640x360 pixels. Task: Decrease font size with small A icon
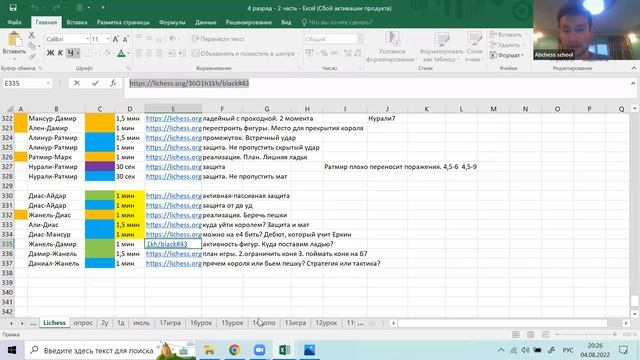pos(125,39)
